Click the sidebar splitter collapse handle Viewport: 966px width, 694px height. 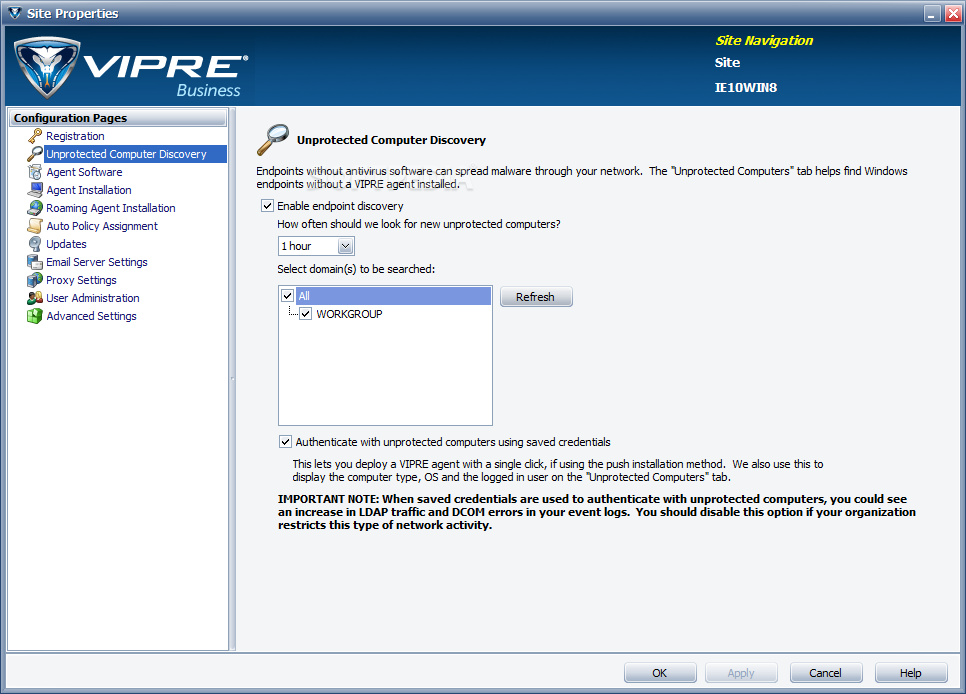pyautogui.click(x=232, y=378)
